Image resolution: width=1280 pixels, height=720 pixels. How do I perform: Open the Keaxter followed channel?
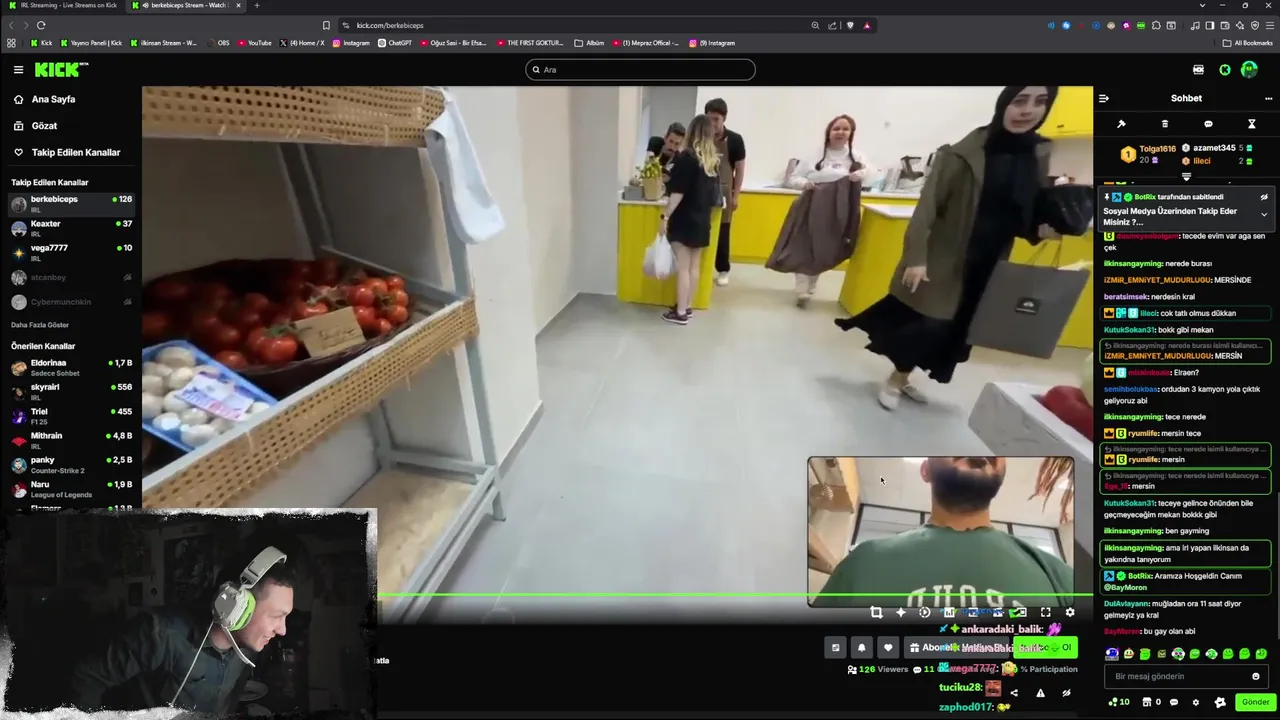pos(70,228)
